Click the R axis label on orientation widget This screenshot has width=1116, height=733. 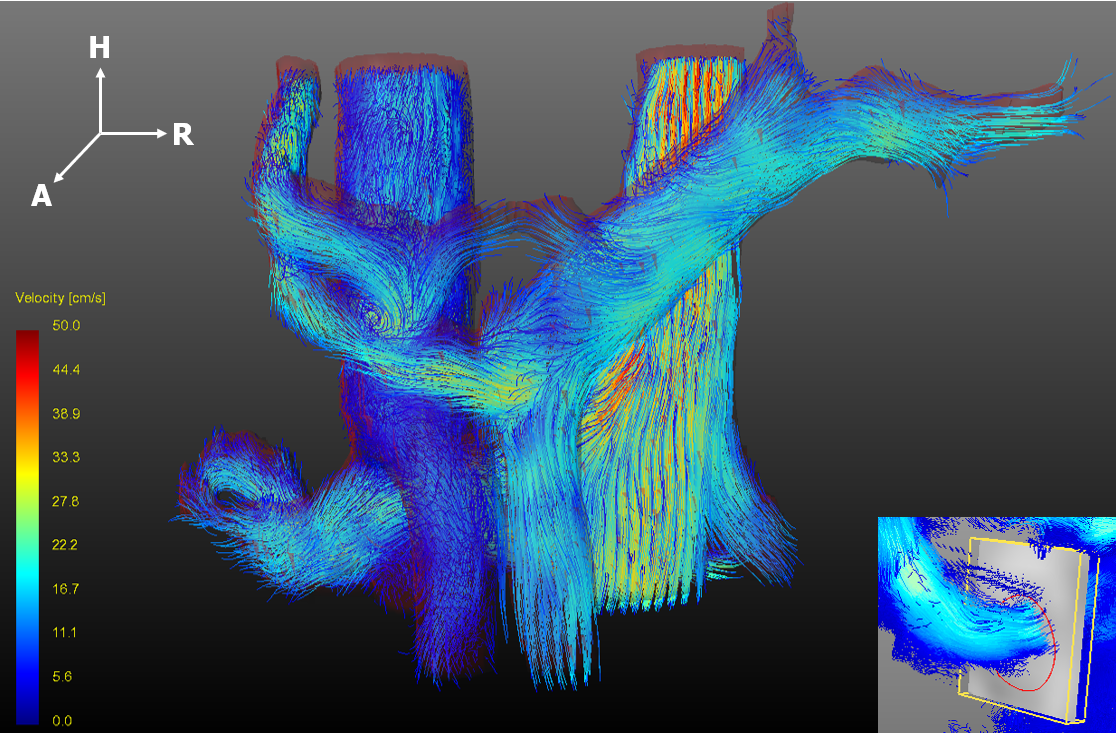182,135
